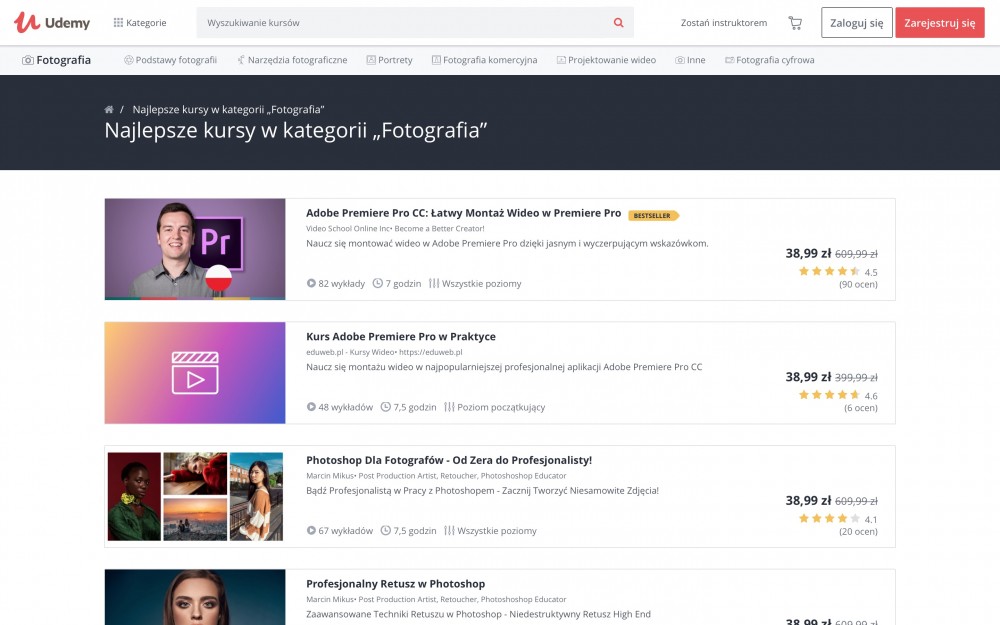Viewport: 1000px width, 625px height.
Task: Open the Podstawy fotografii subcategory
Action: click(170, 60)
